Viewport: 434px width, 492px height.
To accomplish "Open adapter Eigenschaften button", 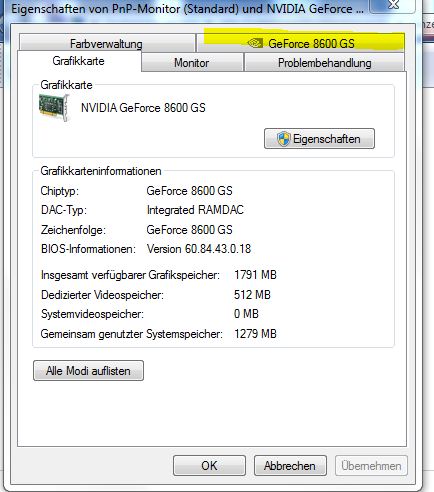I will tap(319, 139).
